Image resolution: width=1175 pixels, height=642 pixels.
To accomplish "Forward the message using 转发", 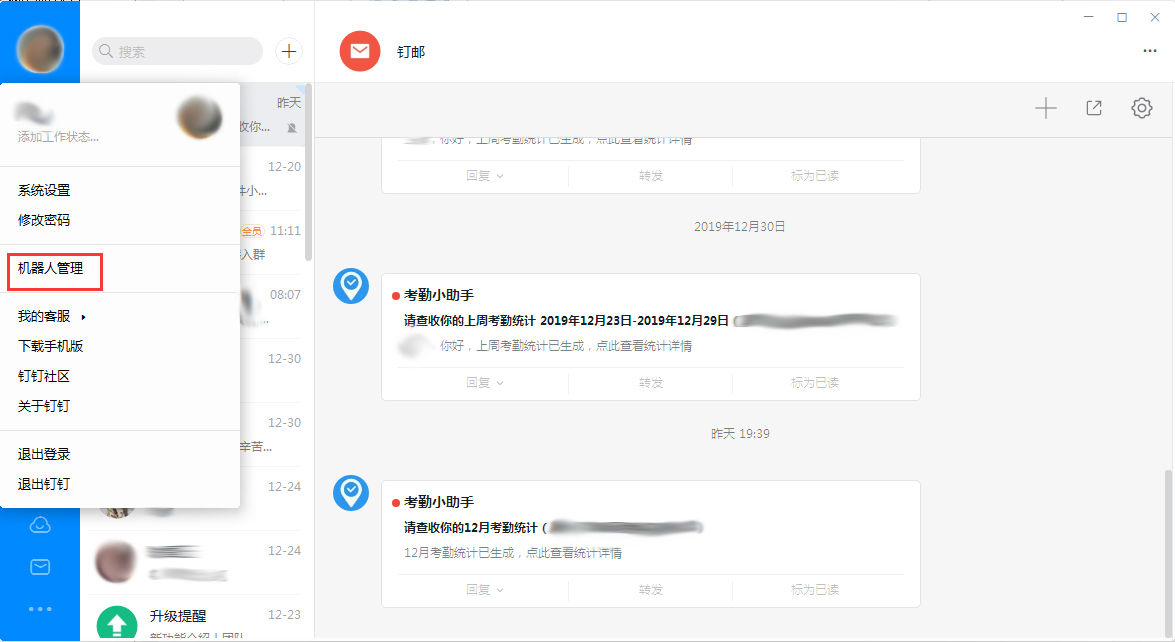I will point(650,382).
